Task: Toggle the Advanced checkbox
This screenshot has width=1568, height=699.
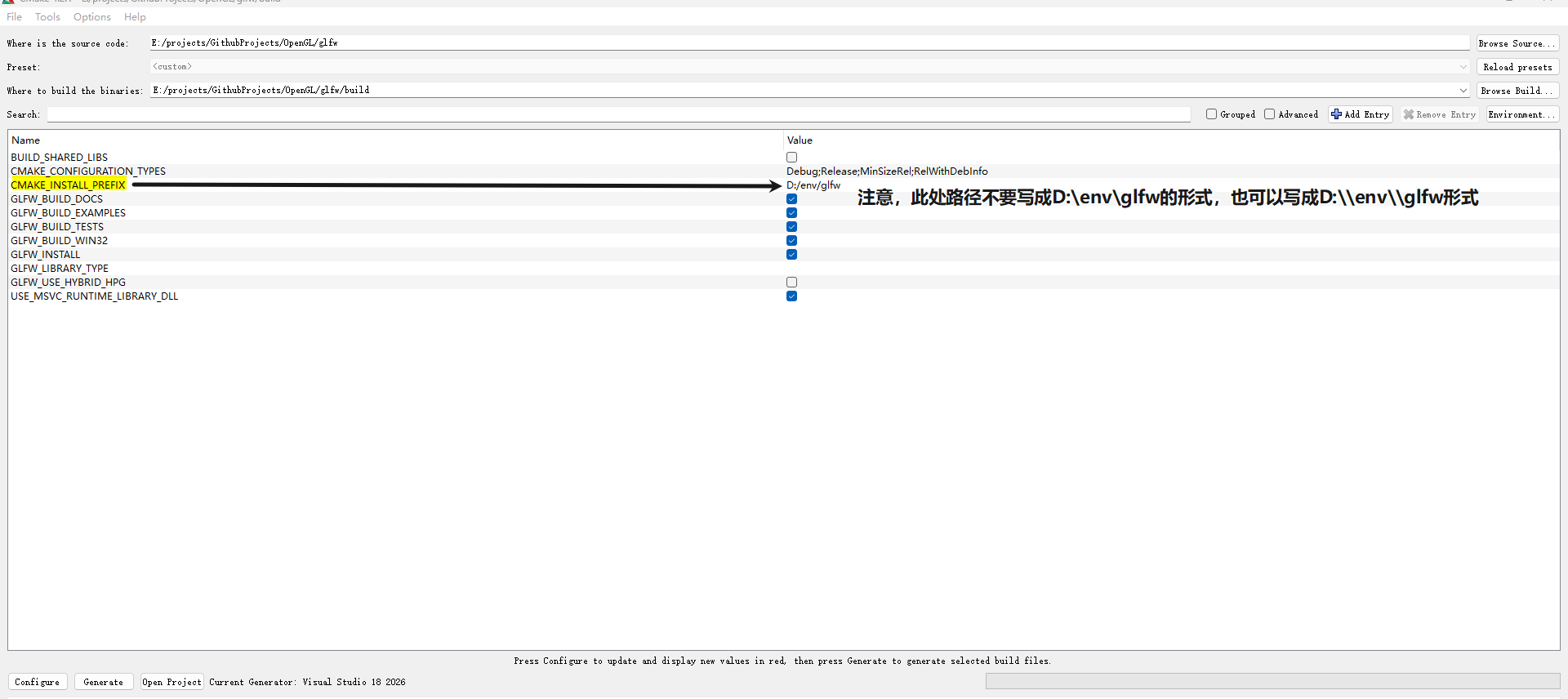Action: [x=1270, y=114]
